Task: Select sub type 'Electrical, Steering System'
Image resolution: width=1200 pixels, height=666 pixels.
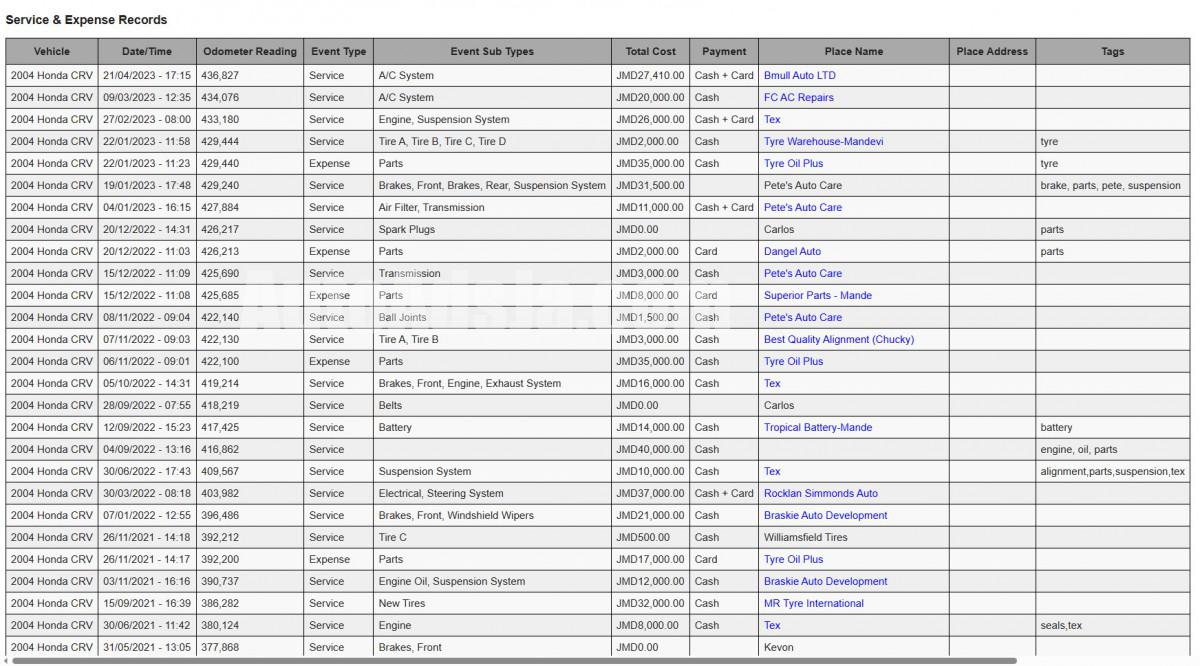Action: (x=441, y=493)
